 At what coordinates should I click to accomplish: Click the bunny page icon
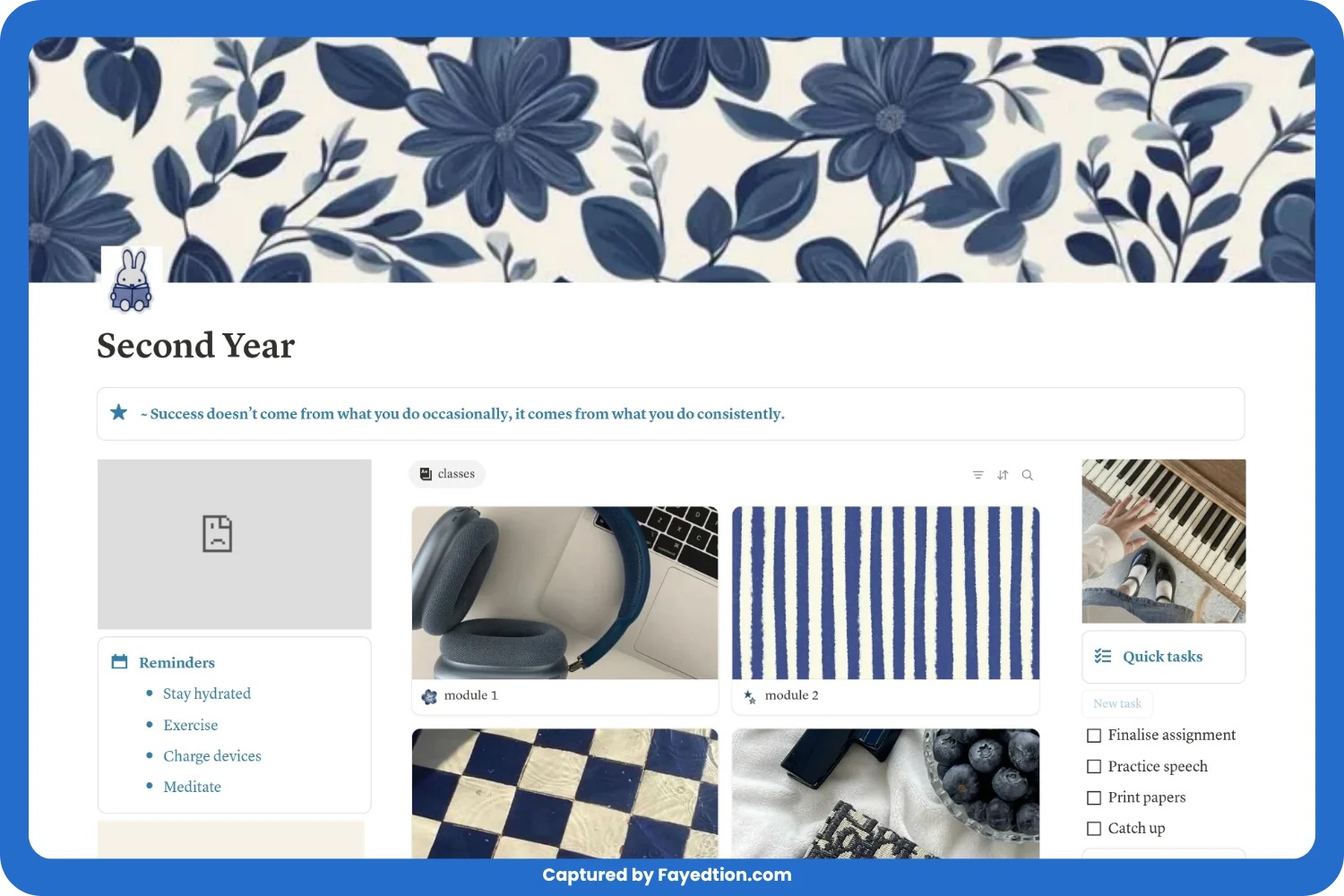pos(132,280)
